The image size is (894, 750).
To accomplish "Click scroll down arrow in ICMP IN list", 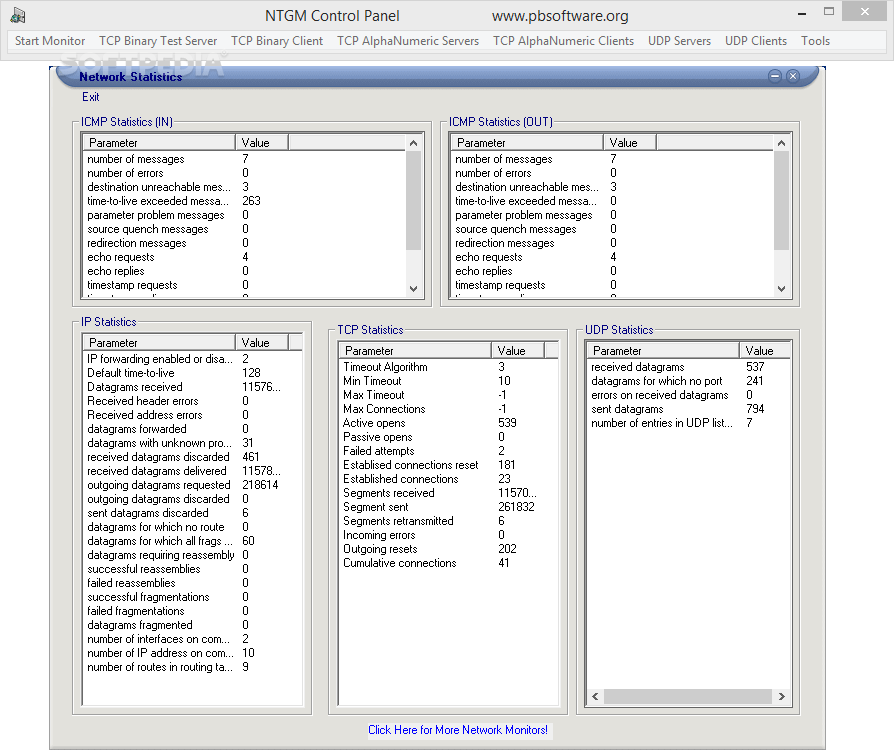I will [x=413, y=289].
